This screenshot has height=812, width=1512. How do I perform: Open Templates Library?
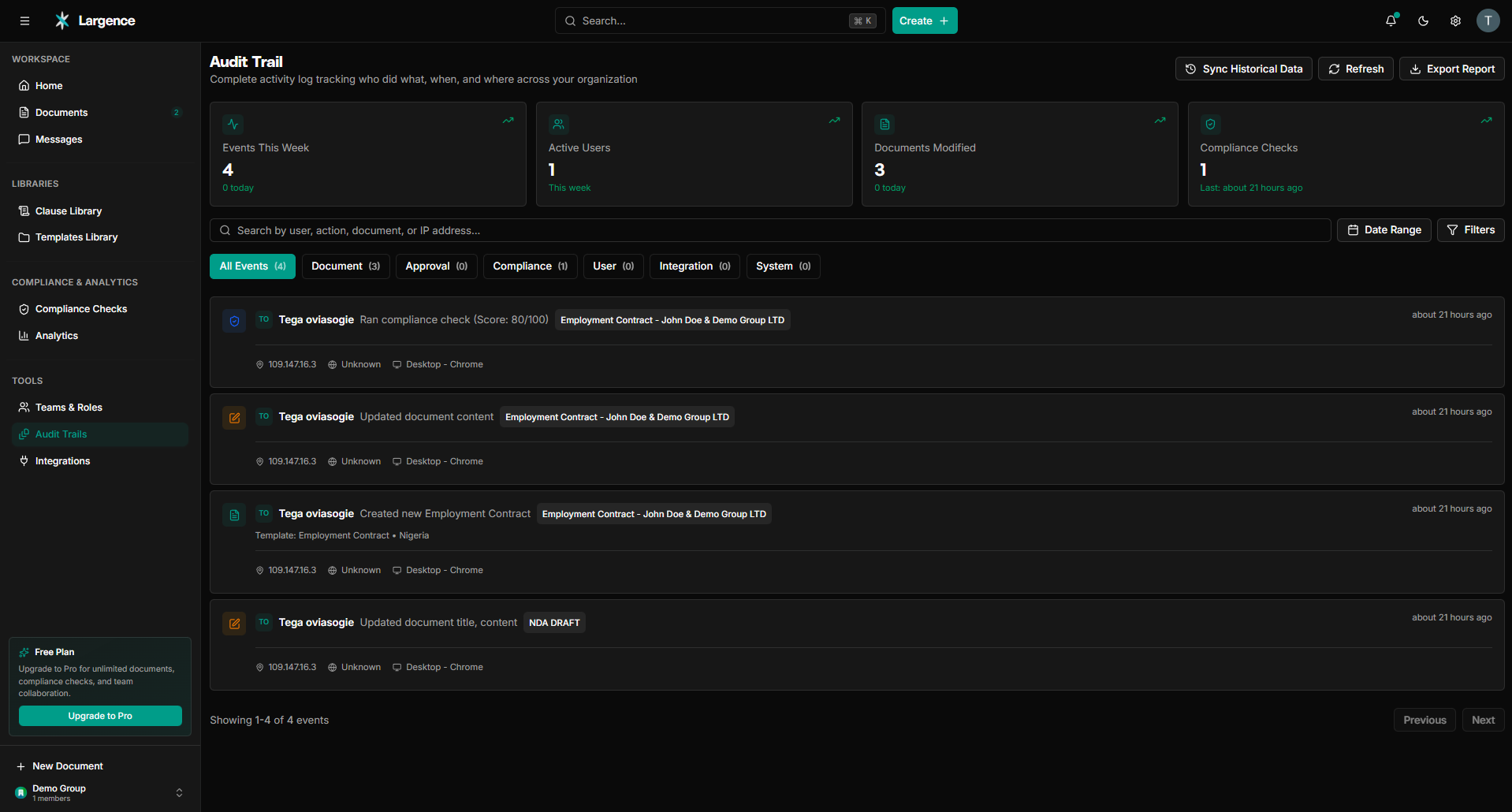tap(100, 237)
